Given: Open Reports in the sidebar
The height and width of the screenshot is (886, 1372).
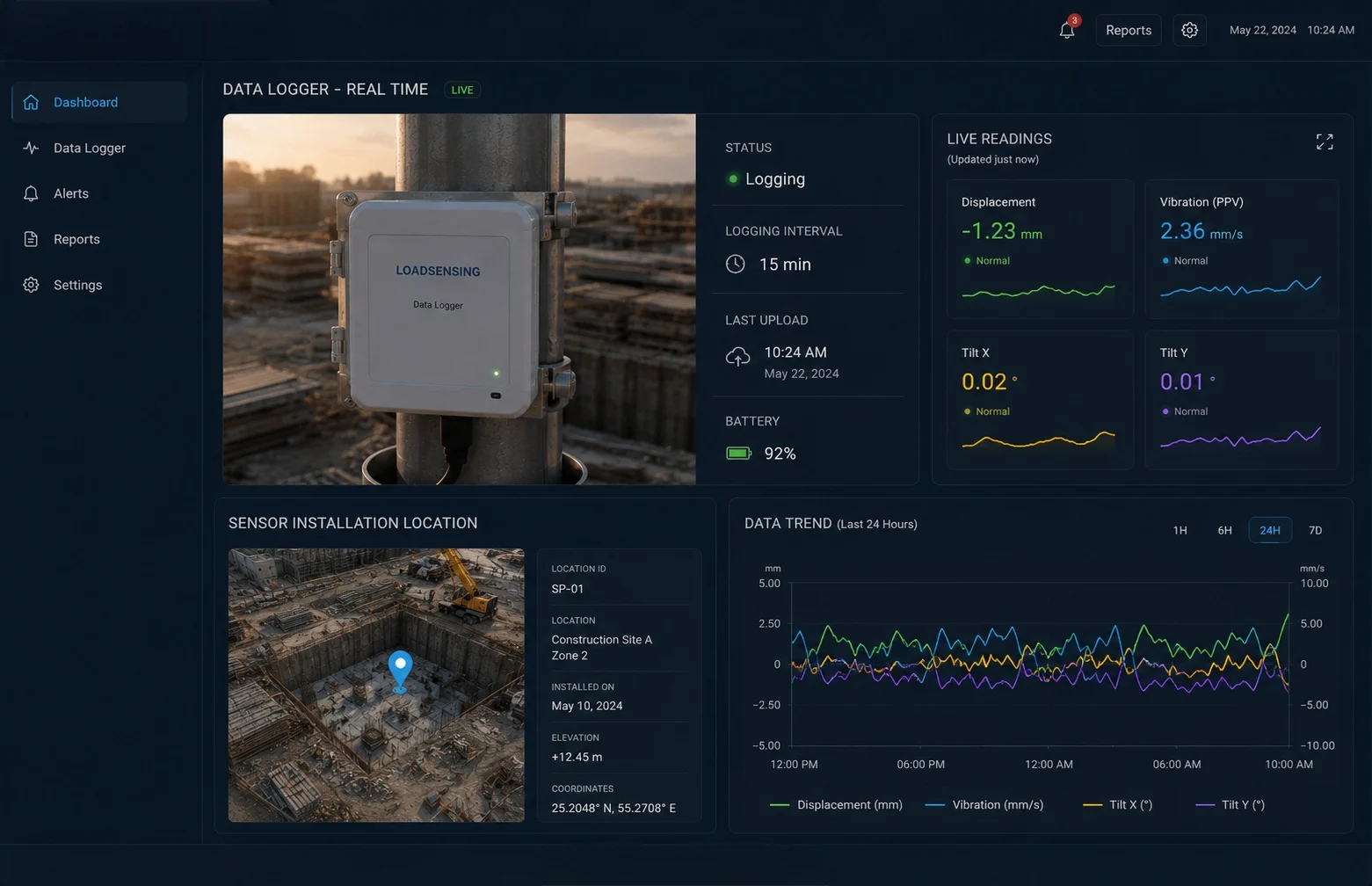Looking at the screenshot, I should pos(99,239).
